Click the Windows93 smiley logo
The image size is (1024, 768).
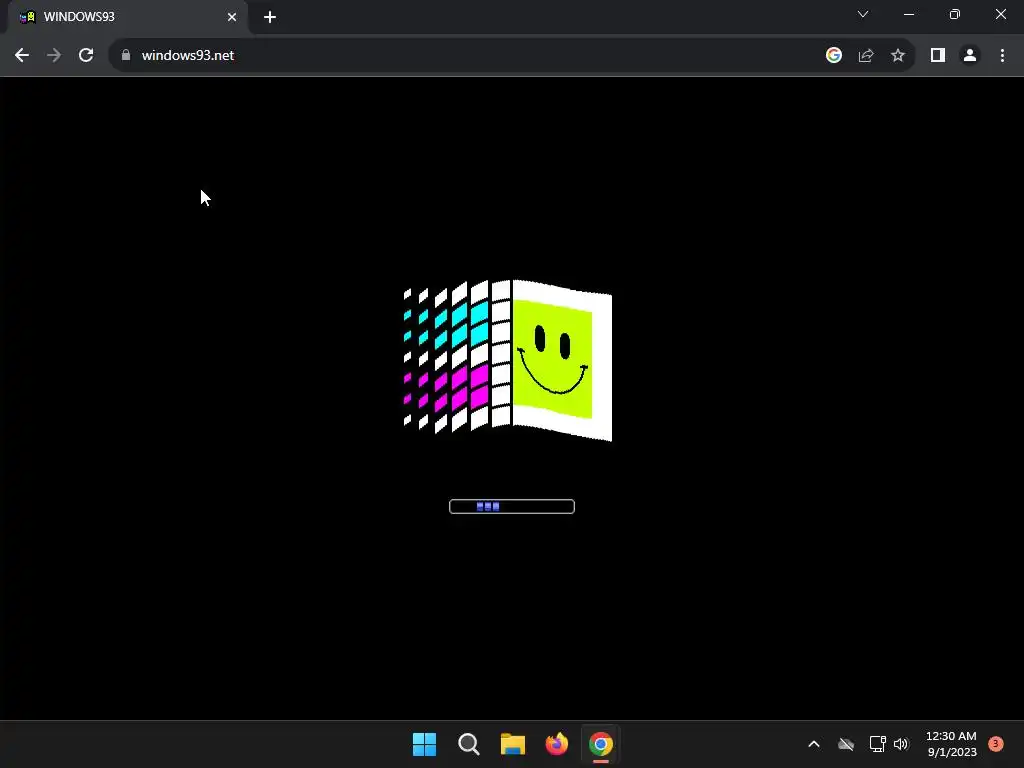click(x=507, y=360)
